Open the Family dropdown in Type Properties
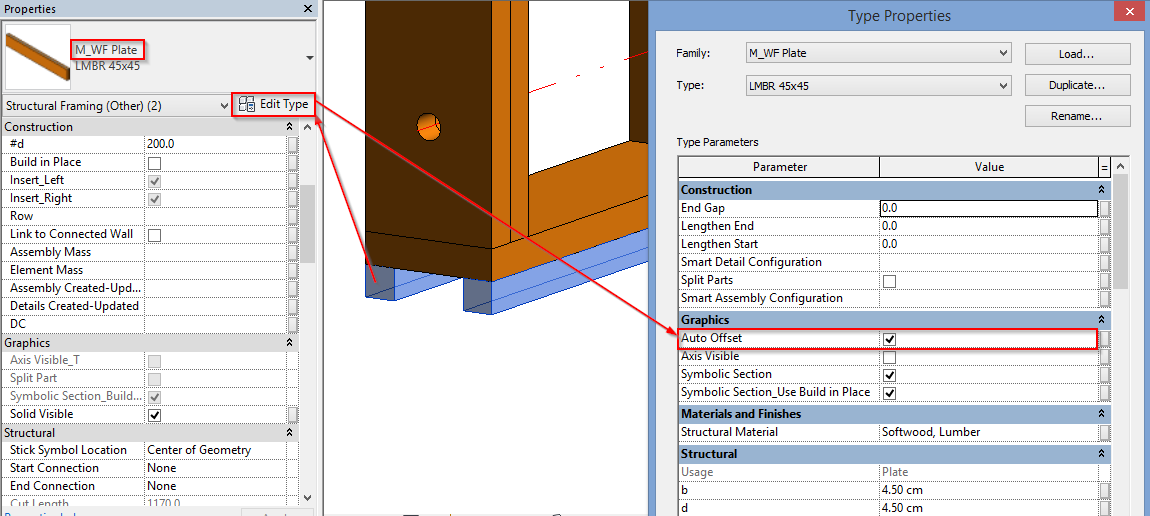 point(1003,53)
